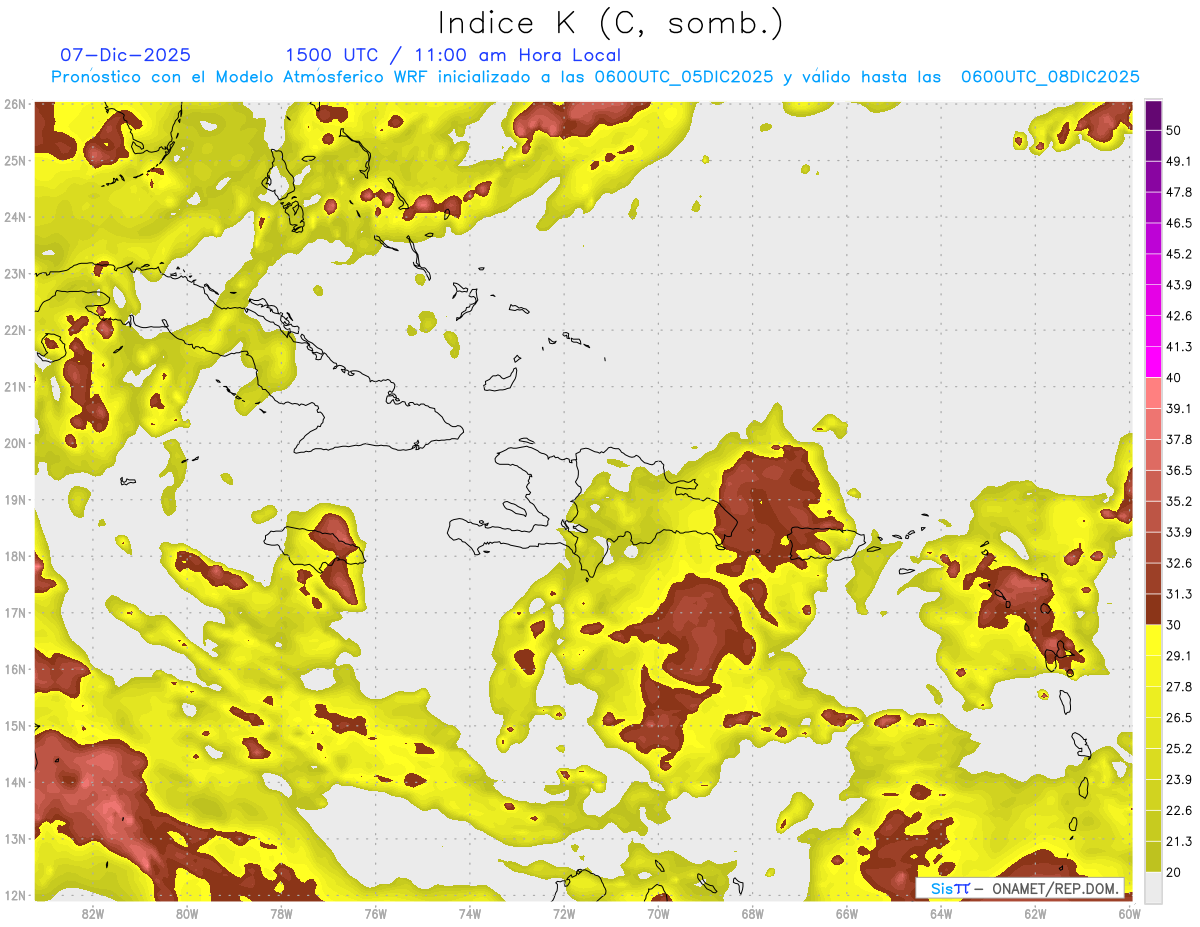The image size is (1200, 927).
Task: Click the colorbar value '43.9'
Action: [1178, 285]
